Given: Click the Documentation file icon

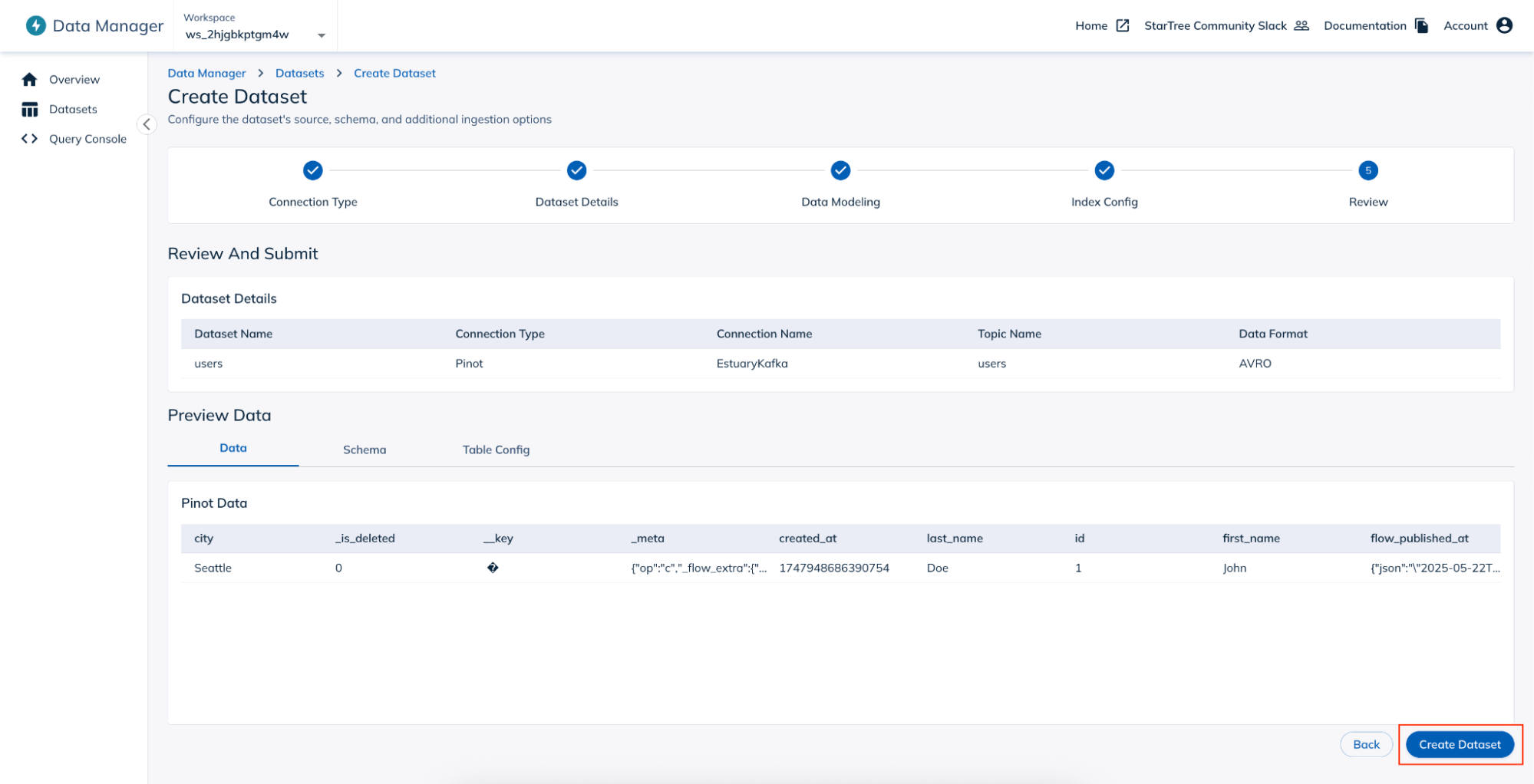Looking at the screenshot, I should 1421,25.
